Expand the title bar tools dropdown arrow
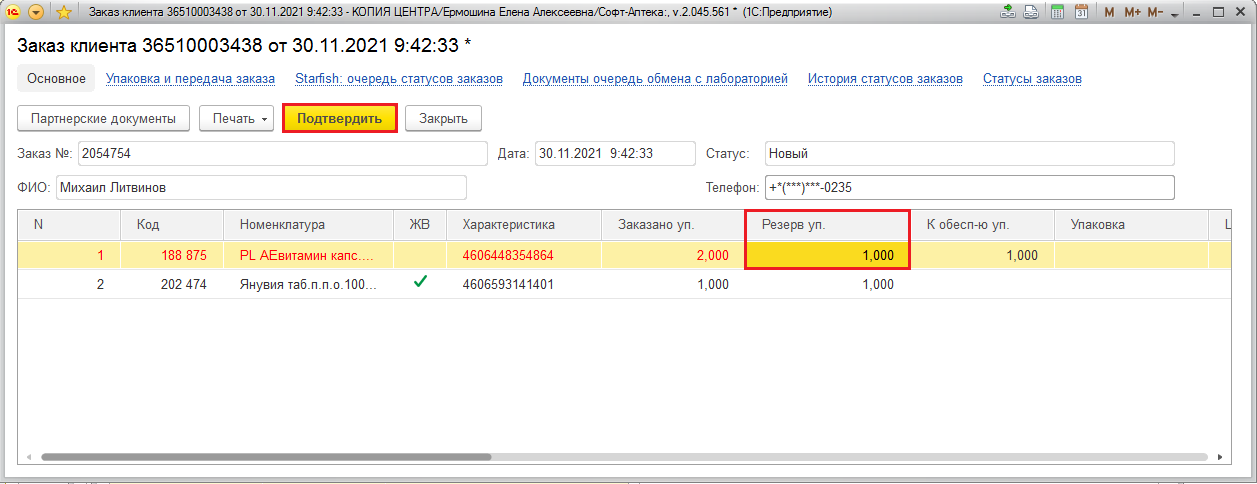Image resolution: width=1257 pixels, height=484 pixels. point(1175,13)
